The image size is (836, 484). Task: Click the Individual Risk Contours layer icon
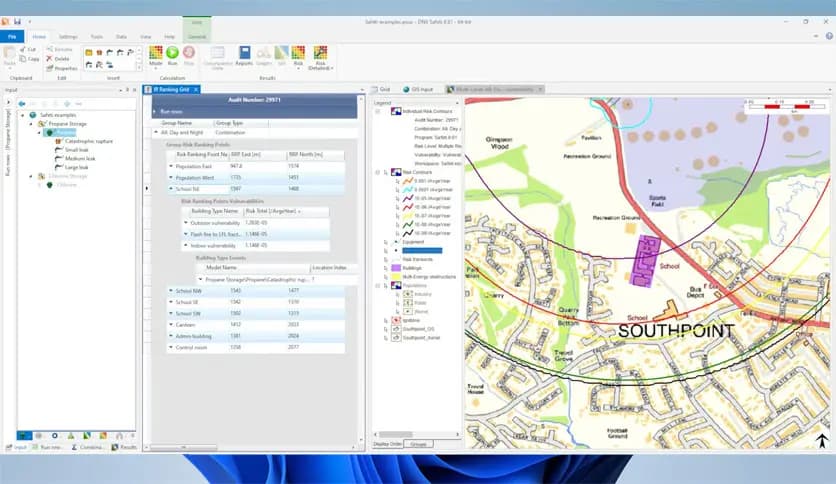point(396,111)
